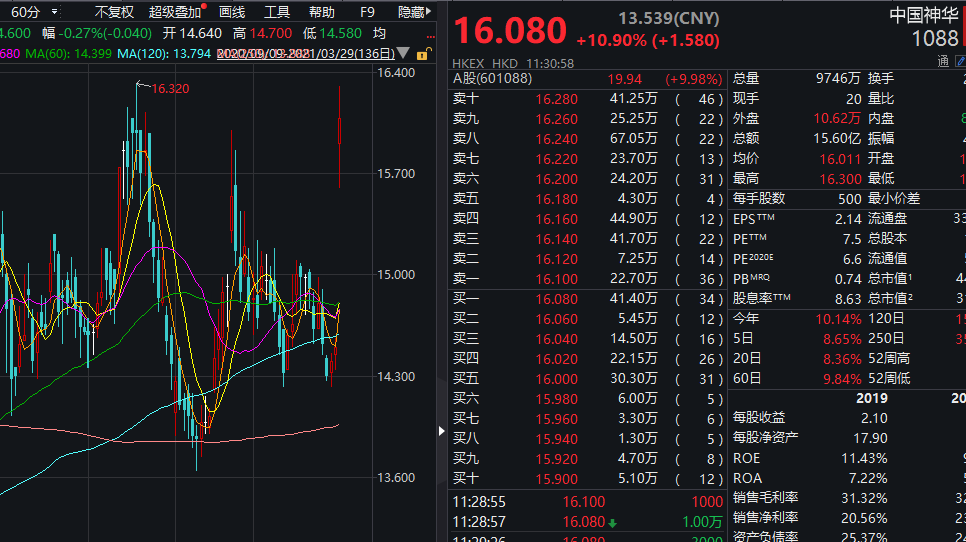Click the 均价 16.011 value

[x=840, y=159]
